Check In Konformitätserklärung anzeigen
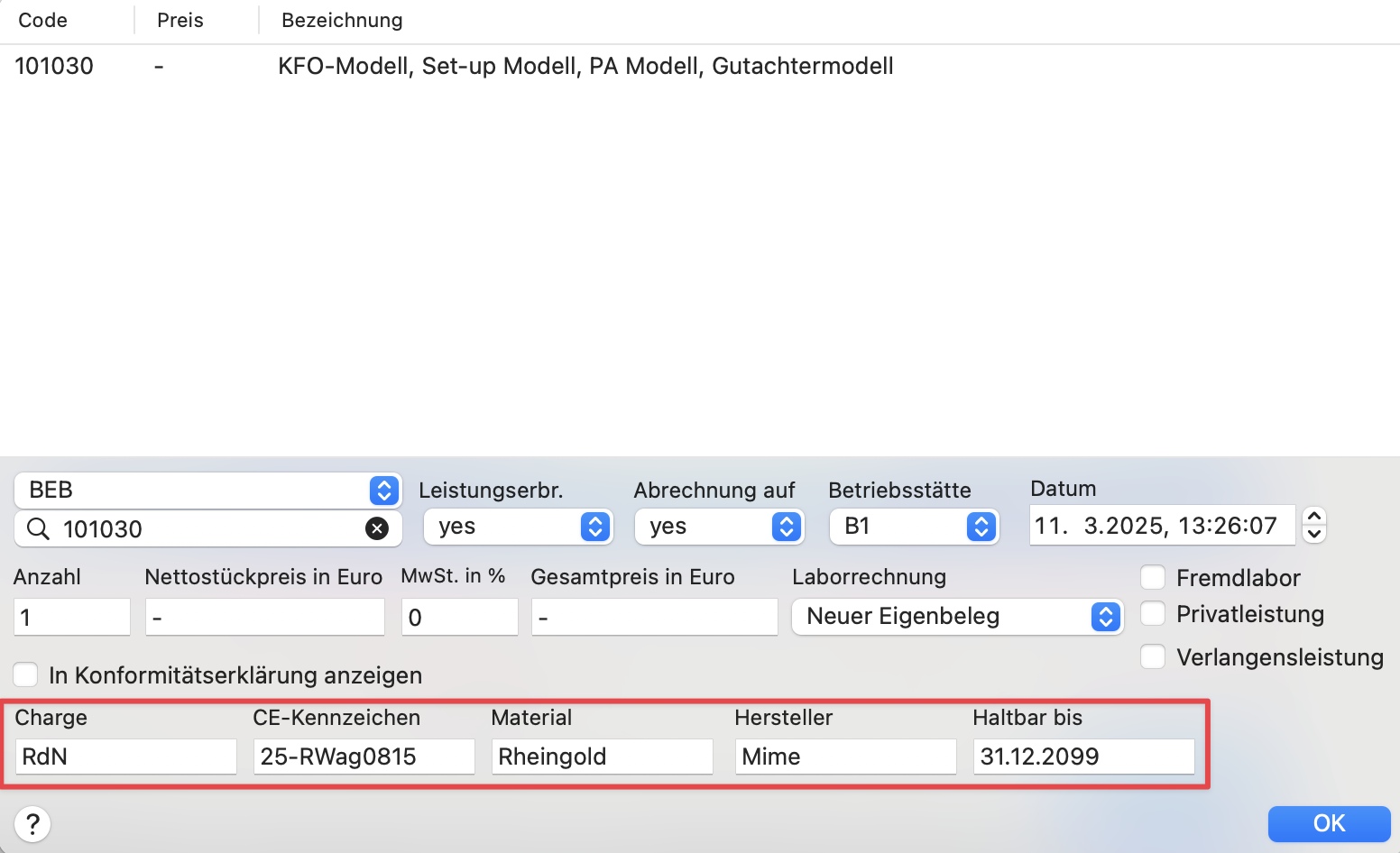The width and height of the screenshot is (1400, 853). [x=25, y=674]
